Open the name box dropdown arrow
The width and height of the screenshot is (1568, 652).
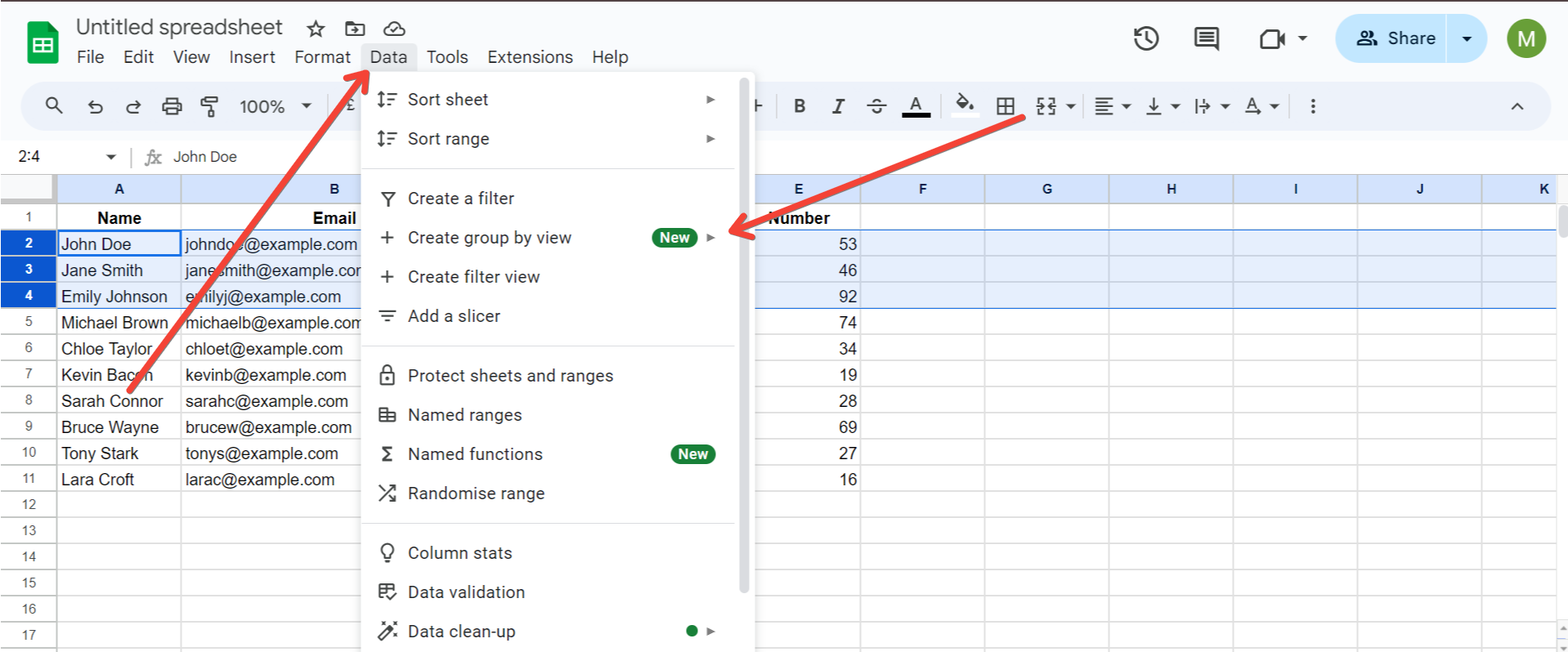(x=111, y=157)
